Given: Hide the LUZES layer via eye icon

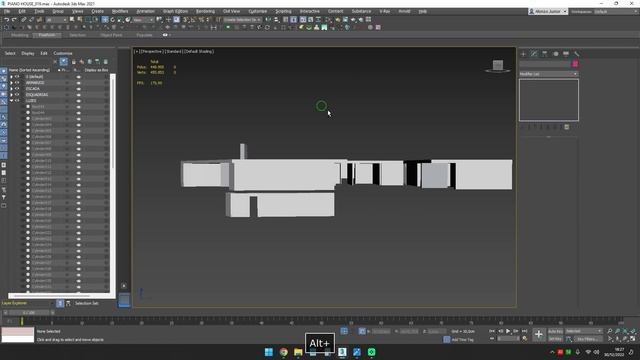Looking at the screenshot, I should [17, 100].
